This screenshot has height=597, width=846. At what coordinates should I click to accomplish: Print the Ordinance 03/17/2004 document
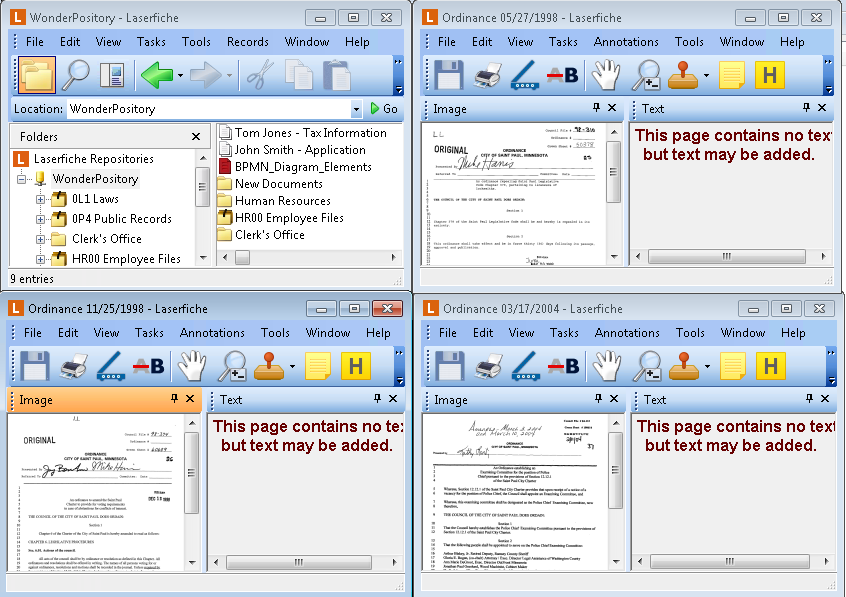(488, 366)
